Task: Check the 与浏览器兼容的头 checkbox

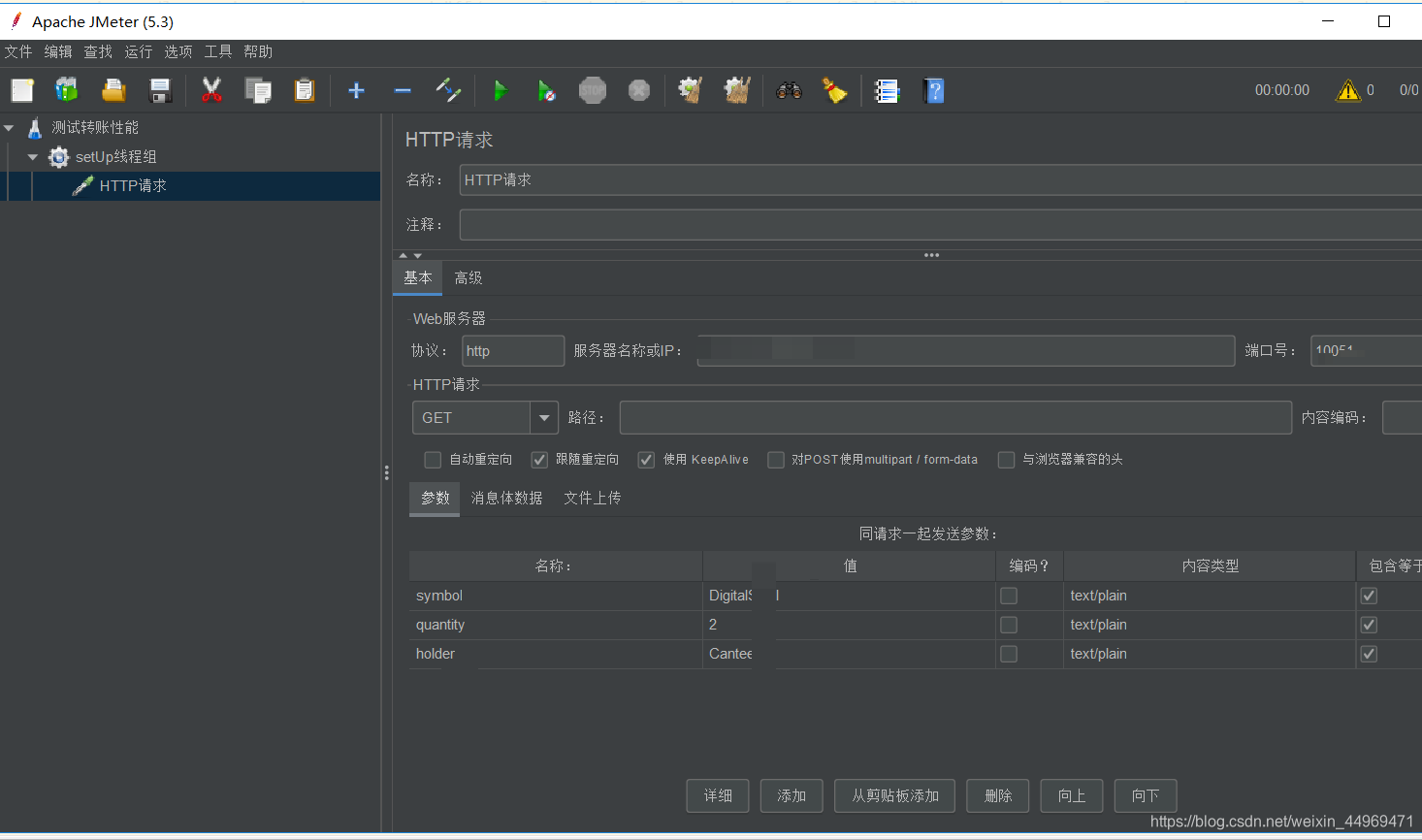Action: 1007,460
